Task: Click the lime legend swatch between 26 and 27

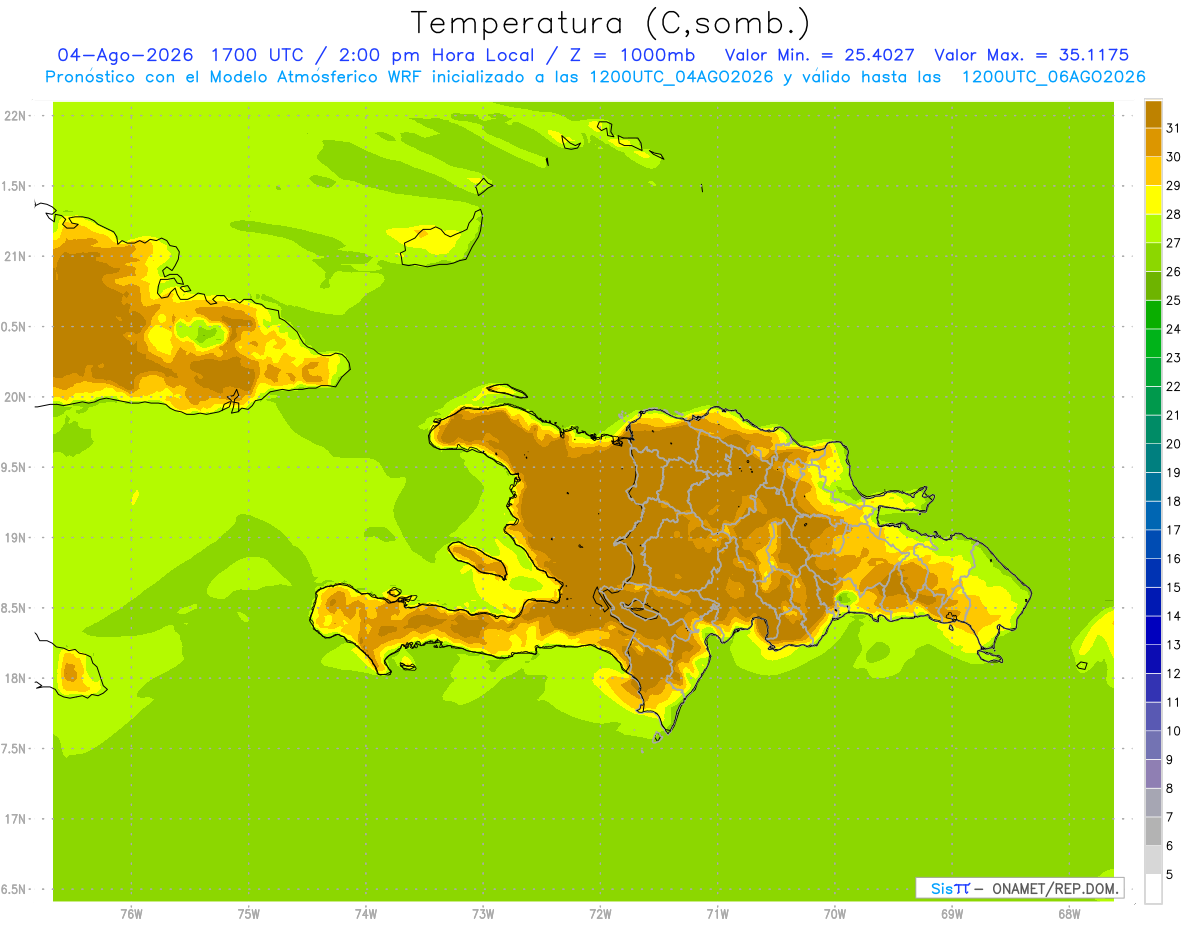Action: (x=1153, y=257)
